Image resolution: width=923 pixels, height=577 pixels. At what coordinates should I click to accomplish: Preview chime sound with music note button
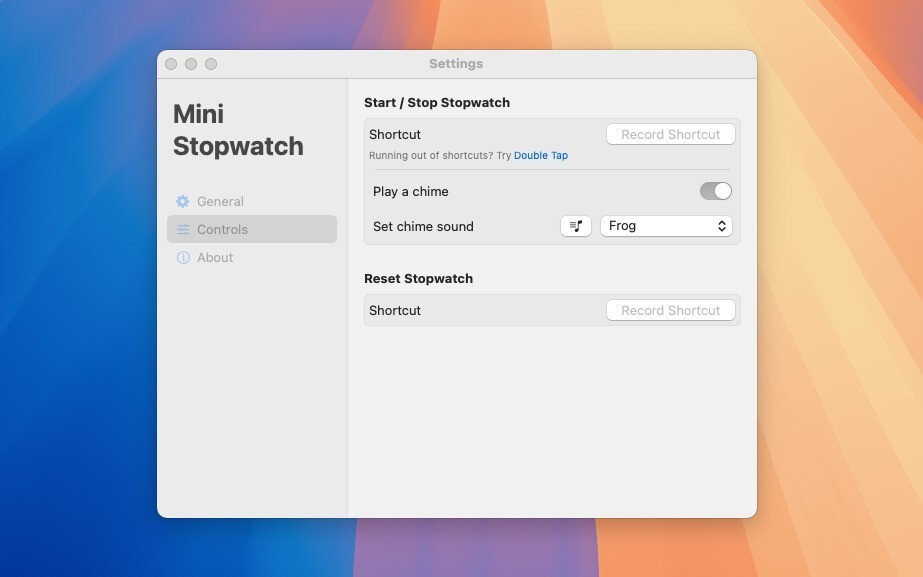point(576,226)
